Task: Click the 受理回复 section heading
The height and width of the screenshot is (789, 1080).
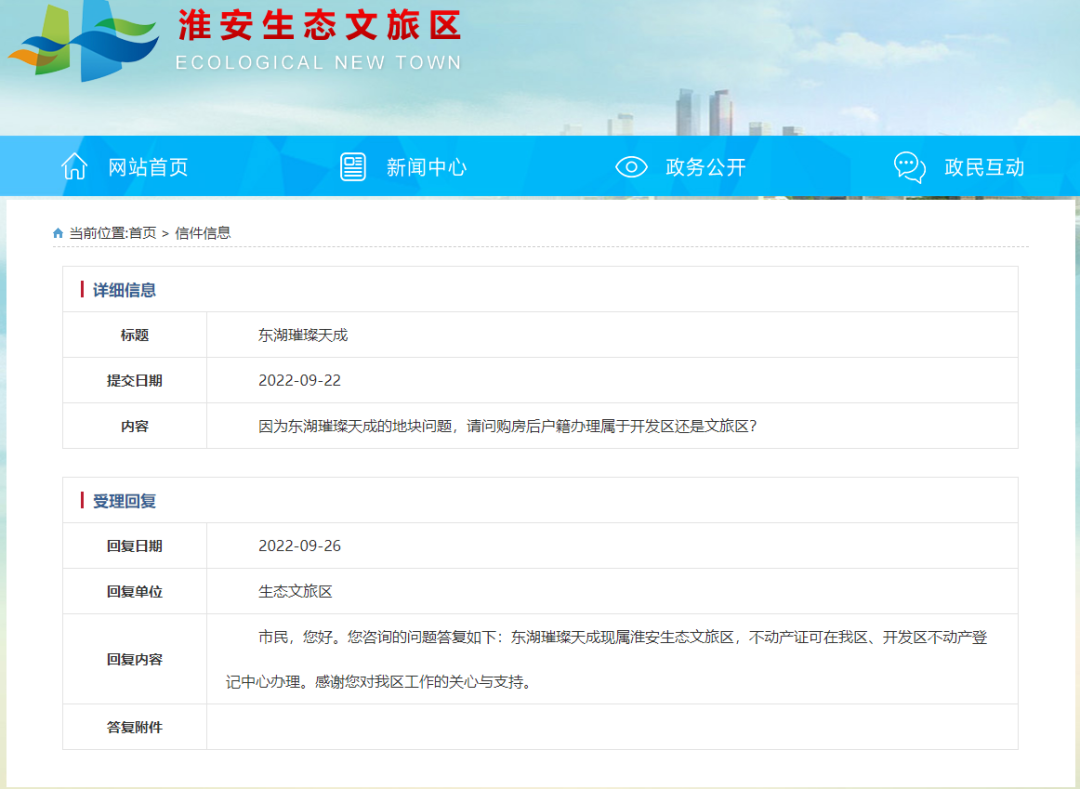Action: 124,501
